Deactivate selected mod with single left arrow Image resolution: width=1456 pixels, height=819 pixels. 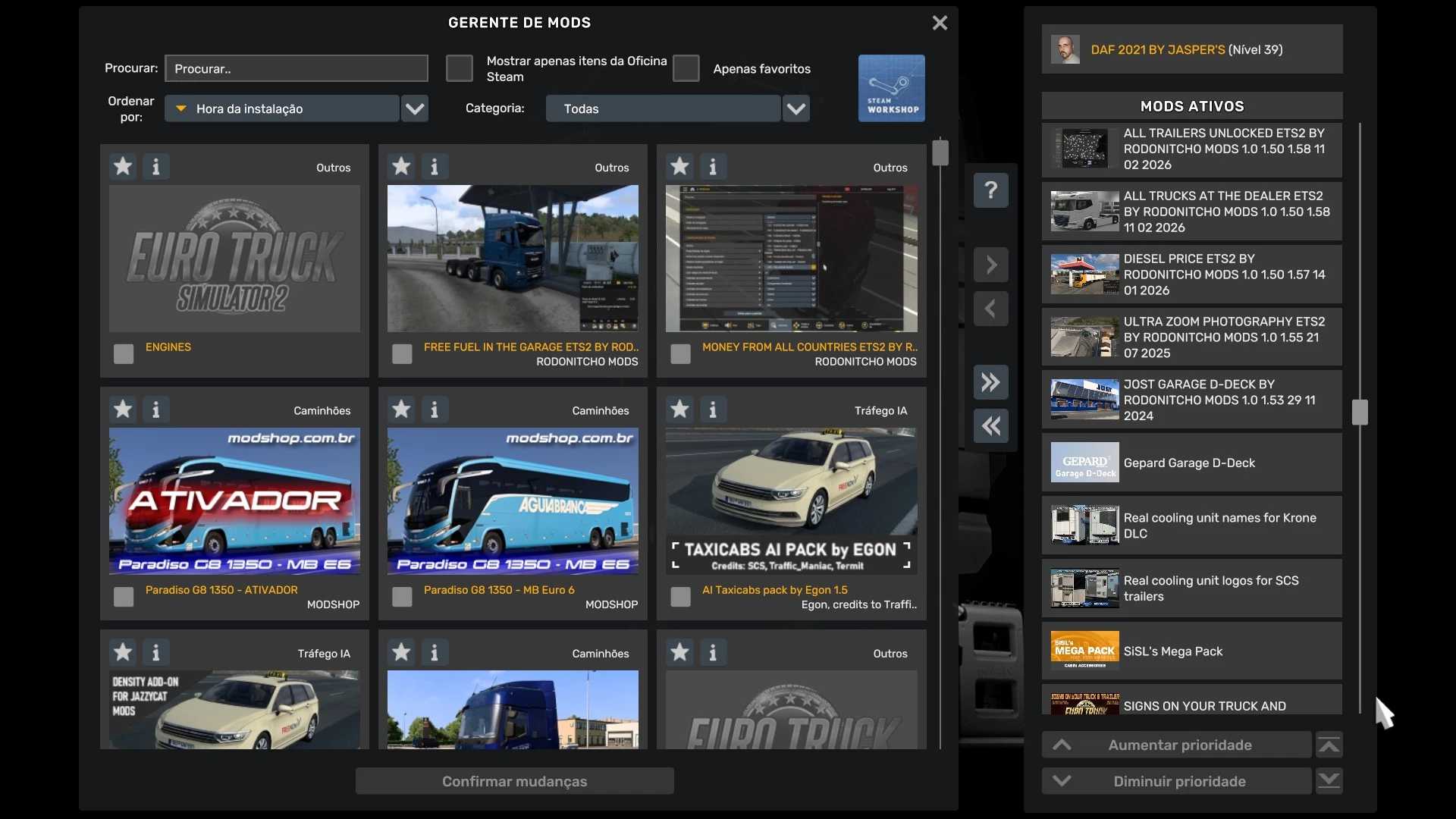tap(990, 309)
